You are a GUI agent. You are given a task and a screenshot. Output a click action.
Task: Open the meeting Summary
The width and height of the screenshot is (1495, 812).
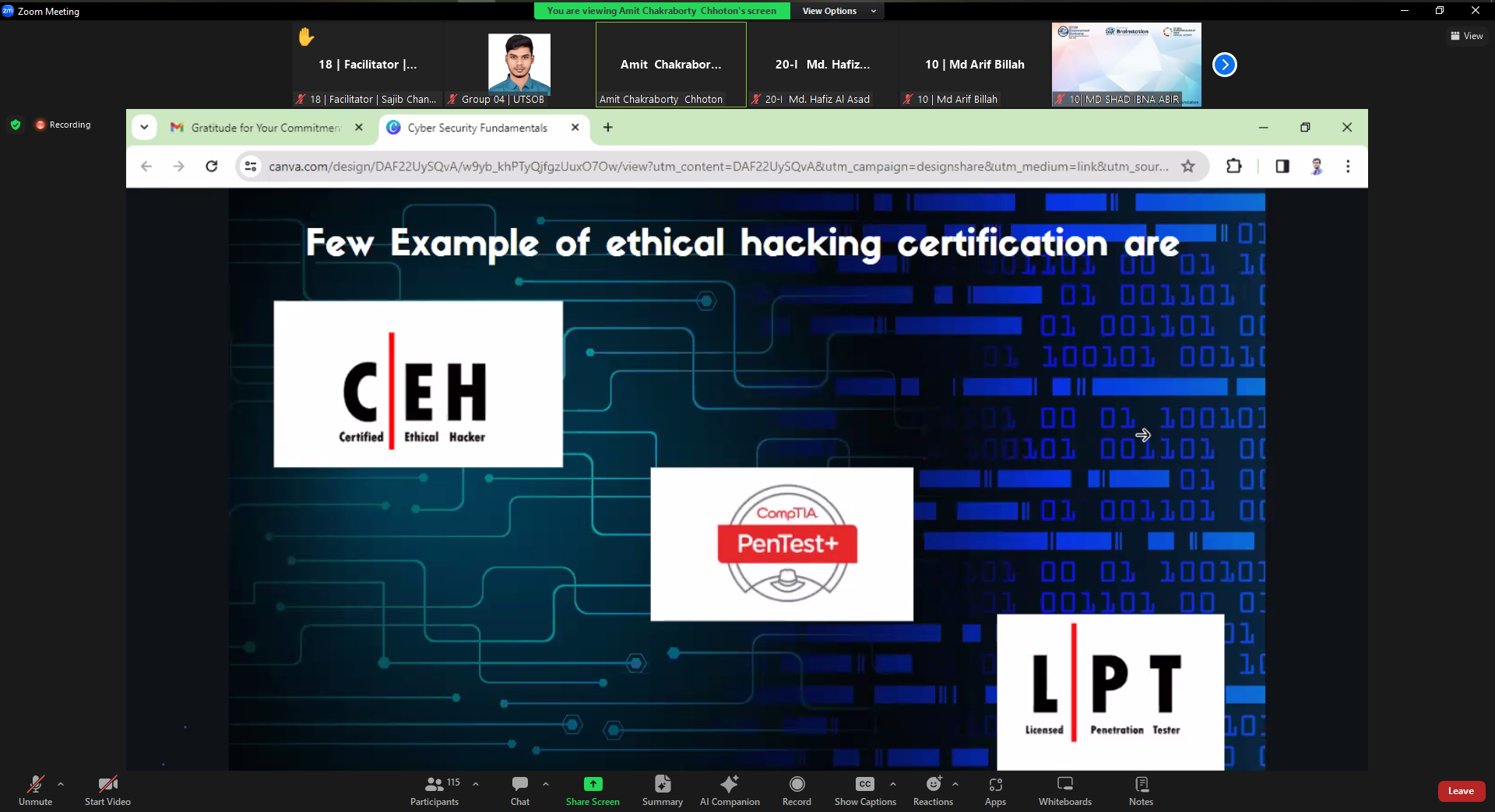click(662, 790)
